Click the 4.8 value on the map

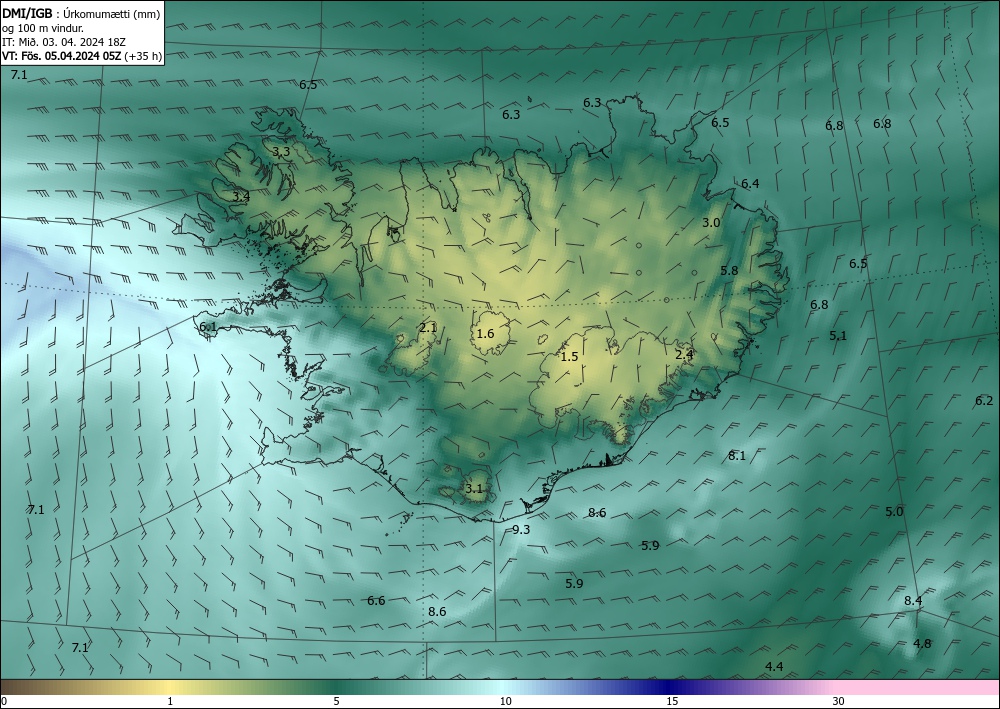click(x=922, y=643)
